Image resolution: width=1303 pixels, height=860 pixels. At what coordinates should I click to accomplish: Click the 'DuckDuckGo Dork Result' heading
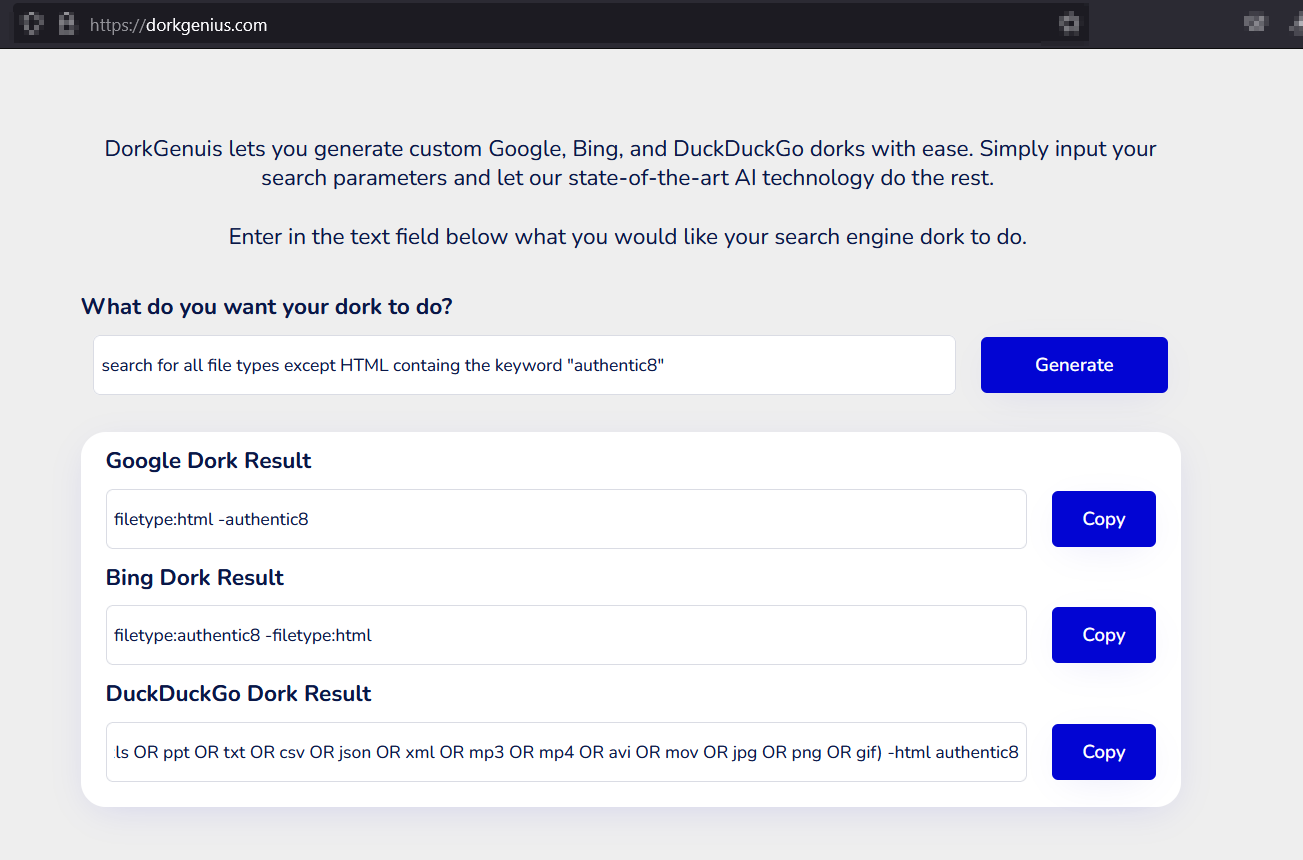click(x=239, y=694)
